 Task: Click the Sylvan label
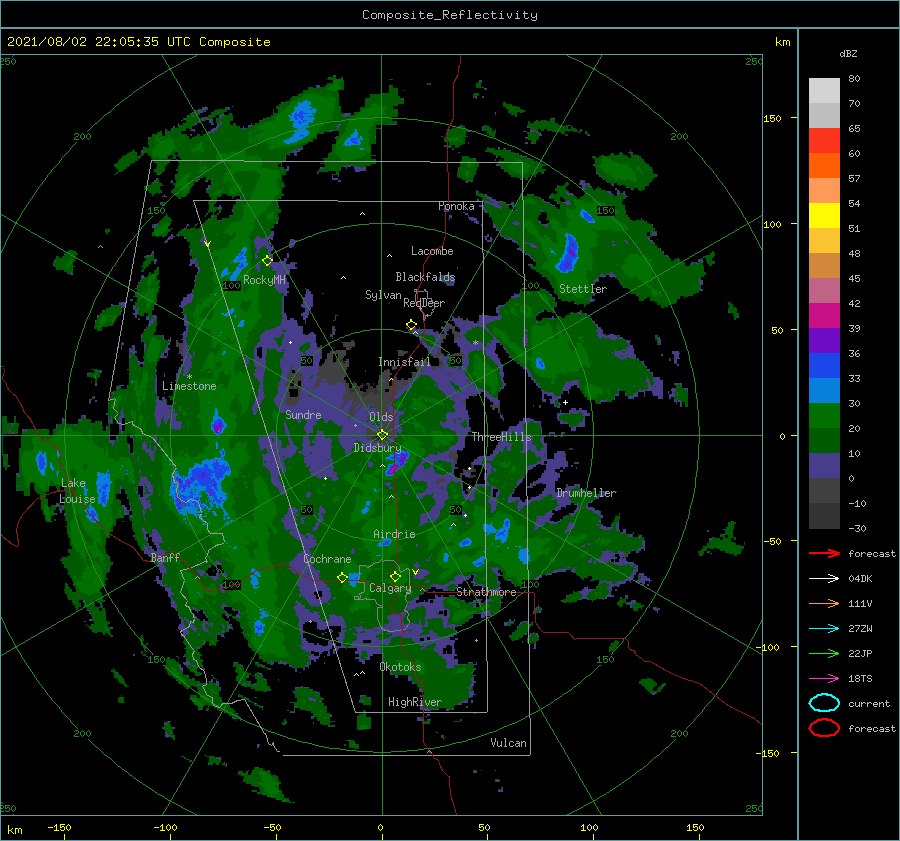(x=383, y=295)
